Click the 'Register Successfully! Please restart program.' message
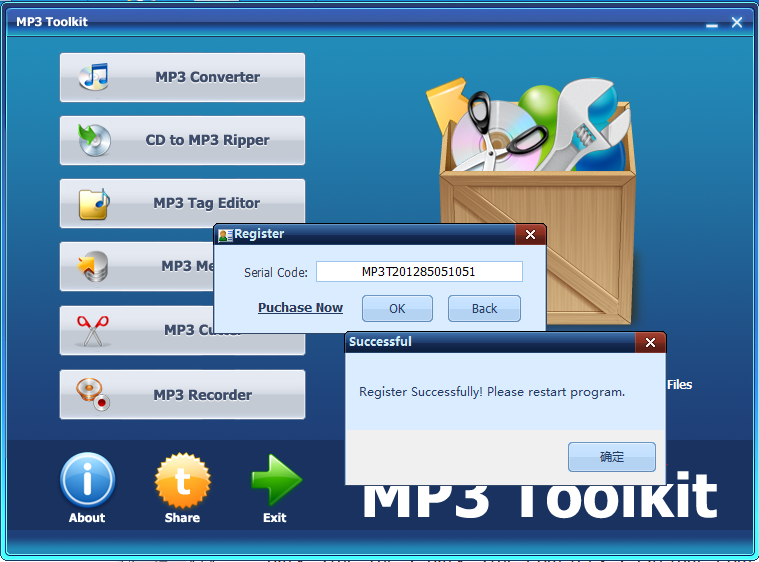 [x=492, y=392]
